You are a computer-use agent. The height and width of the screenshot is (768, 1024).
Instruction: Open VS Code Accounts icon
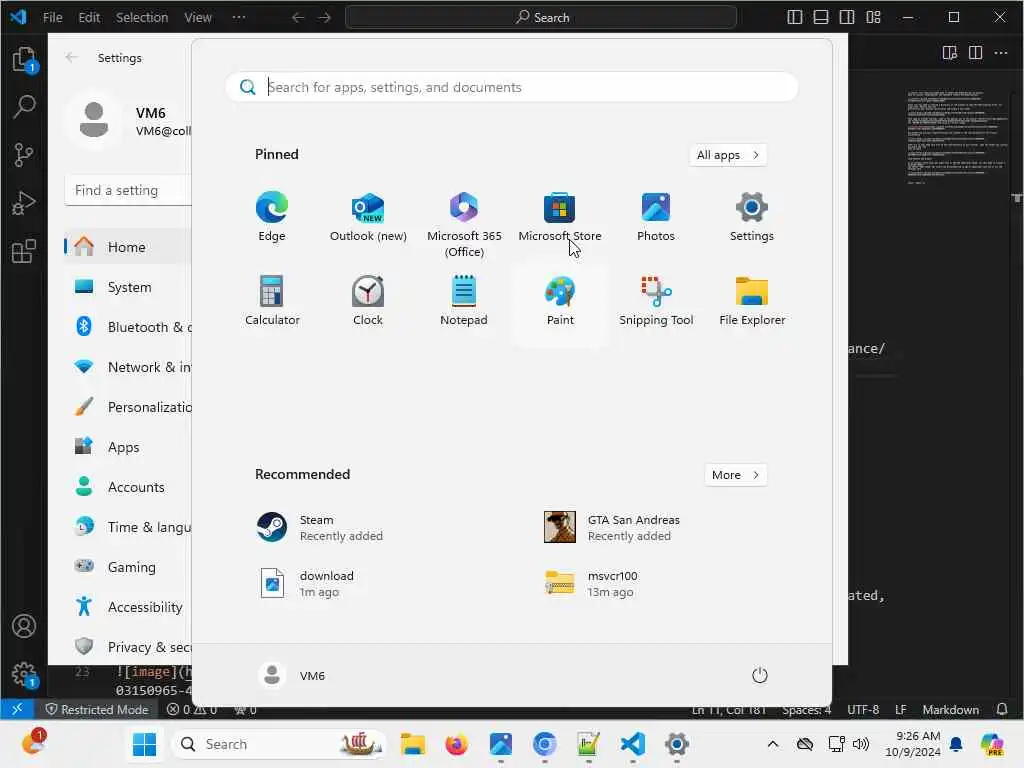(x=24, y=626)
